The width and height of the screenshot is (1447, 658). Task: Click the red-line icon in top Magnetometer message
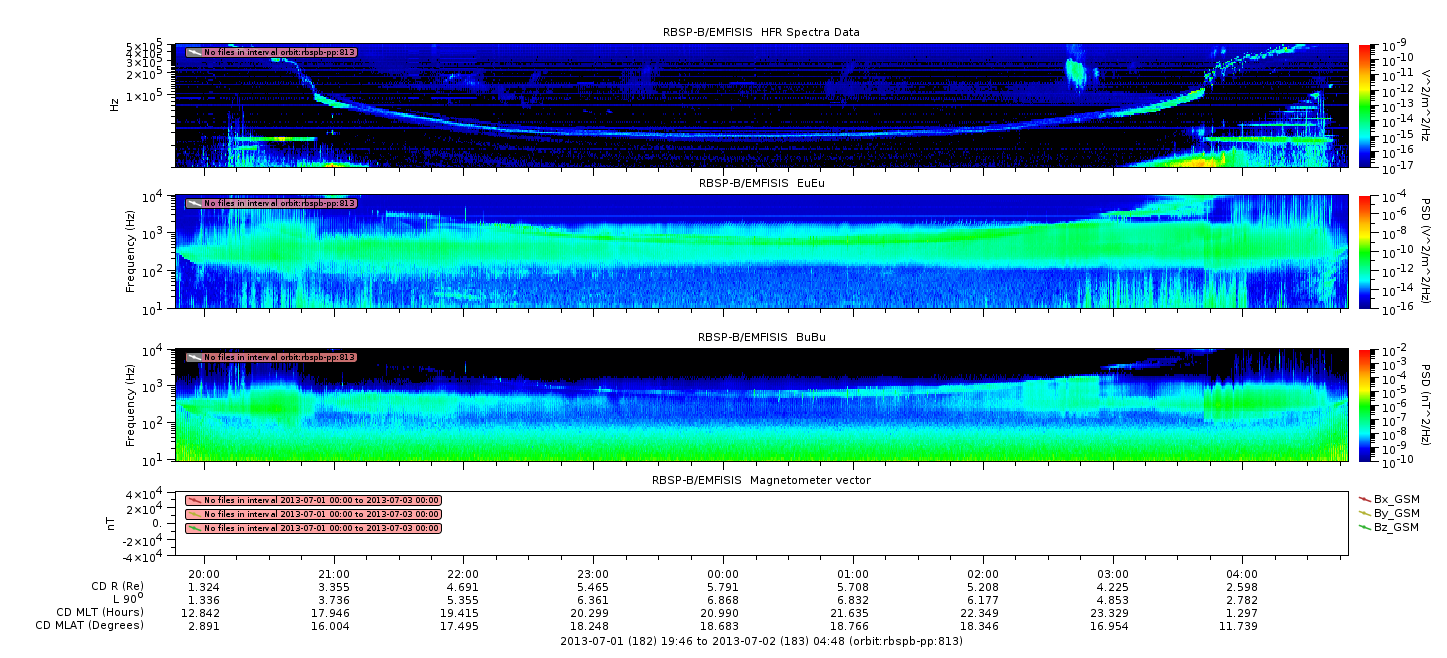point(194,500)
